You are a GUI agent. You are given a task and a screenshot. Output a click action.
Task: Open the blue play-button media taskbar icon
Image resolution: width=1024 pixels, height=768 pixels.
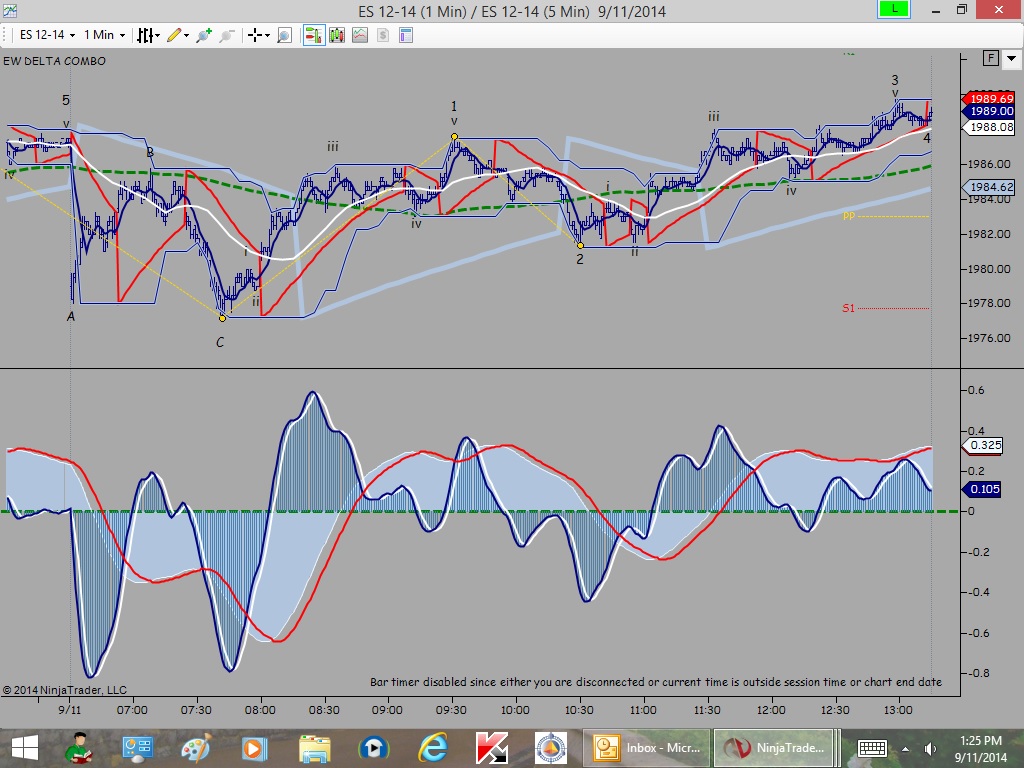[x=374, y=748]
